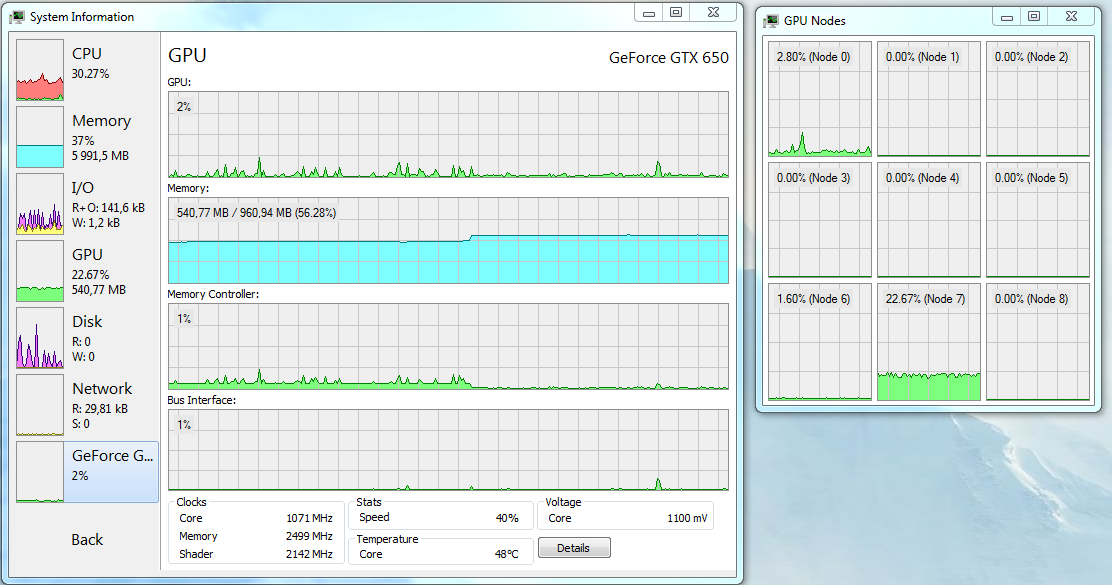Click the R+O: 141,6 kB value
This screenshot has width=1112, height=585.
tap(108, 208)
